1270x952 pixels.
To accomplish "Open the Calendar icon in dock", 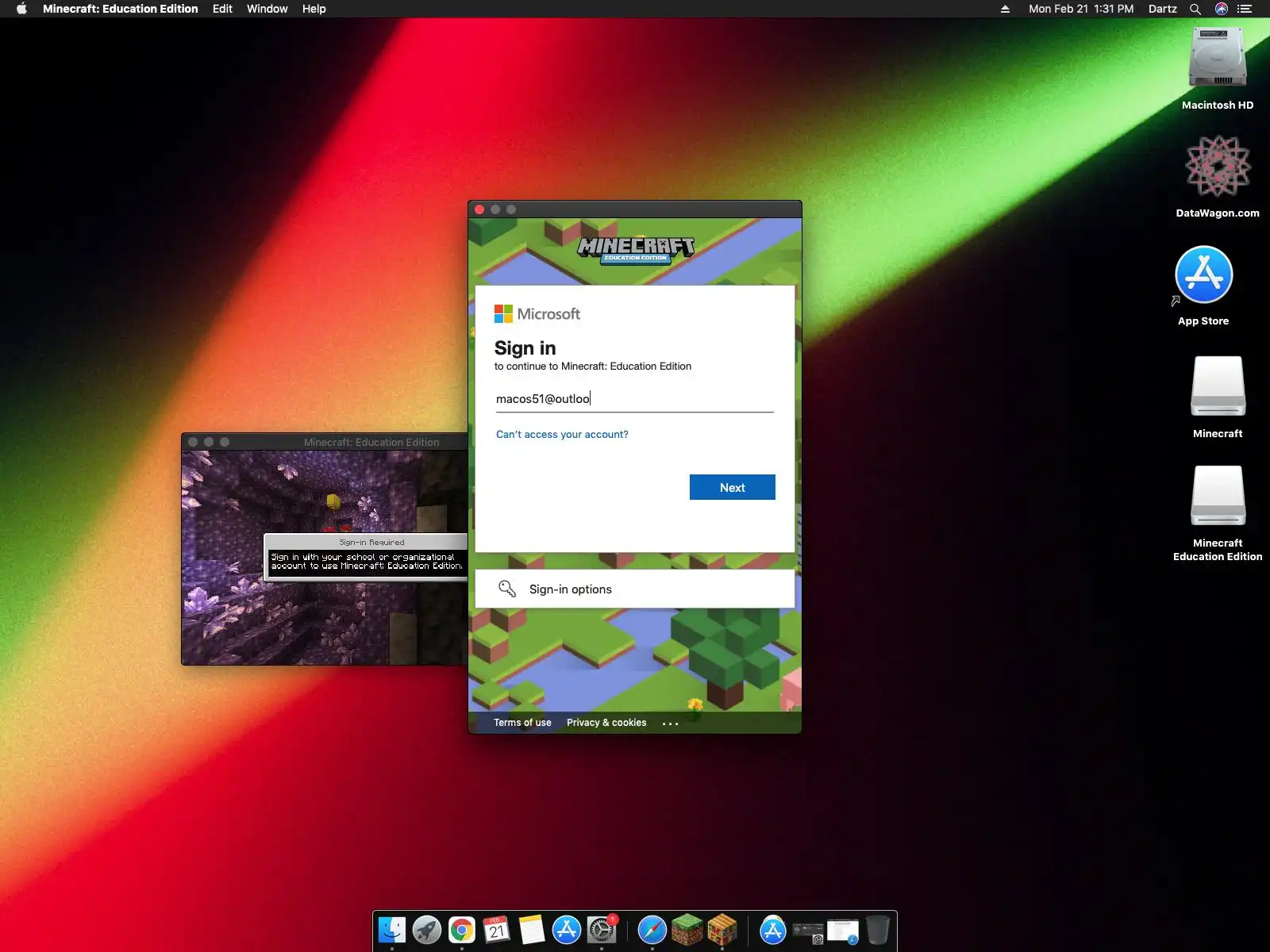I will [x=497, y=930].
